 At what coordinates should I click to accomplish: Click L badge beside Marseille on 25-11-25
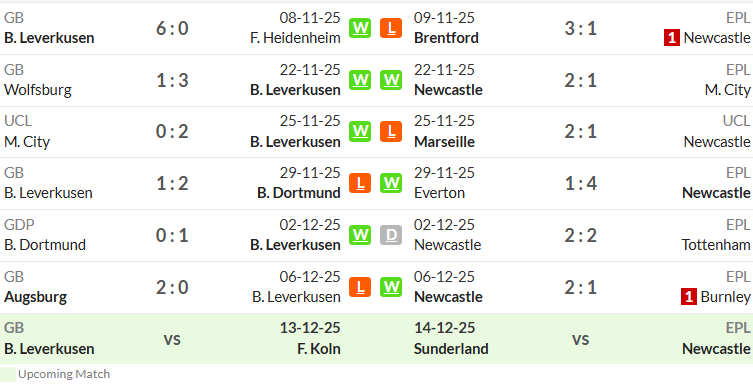click(x=391, y=131)
